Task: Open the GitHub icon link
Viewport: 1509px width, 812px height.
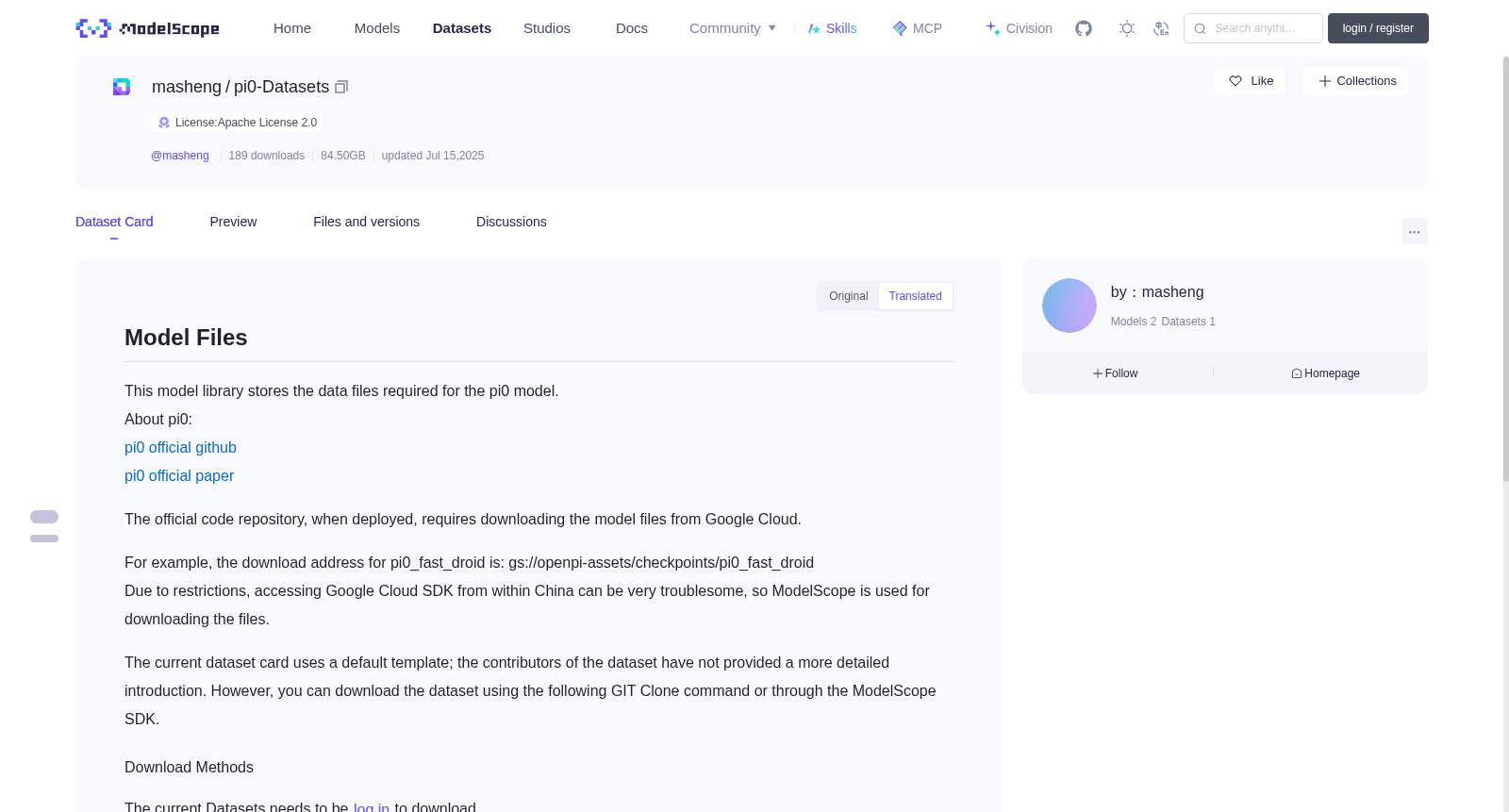Action: (1084, 28)
